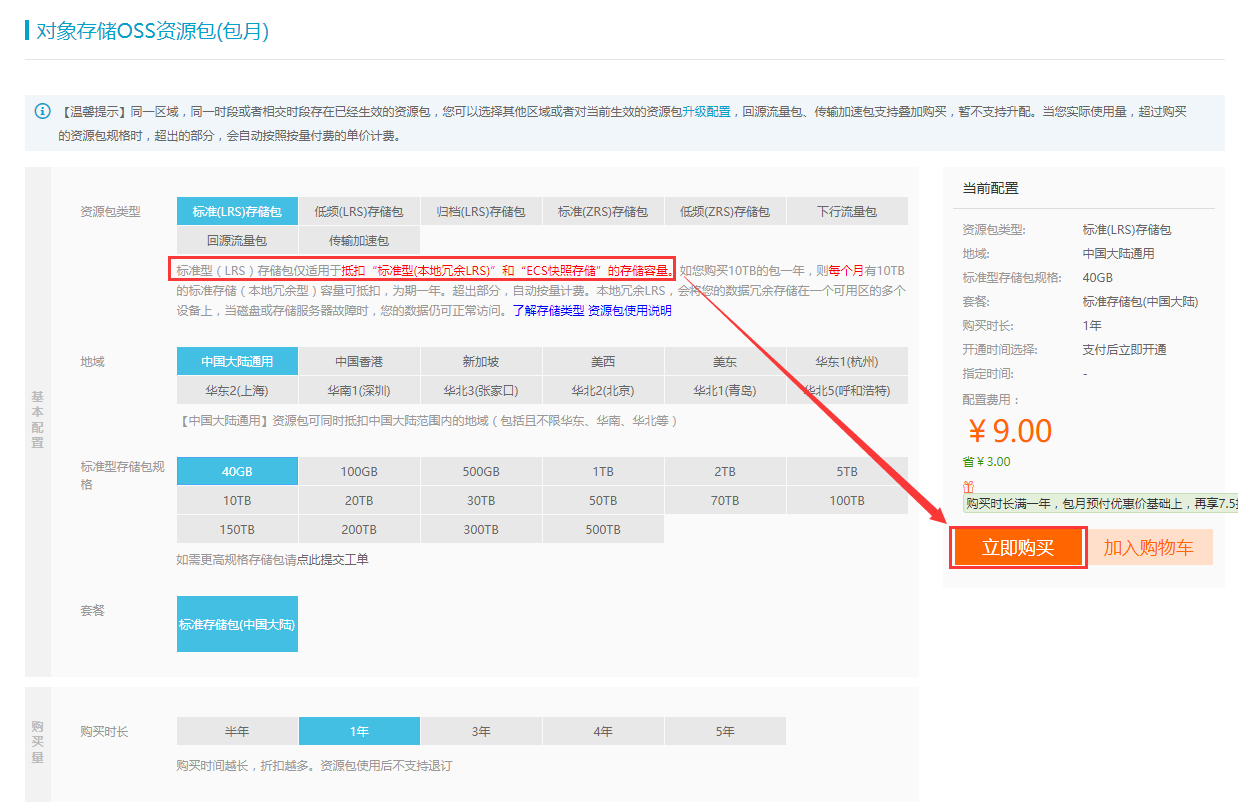Click 立即购买 buy now button
Screen dimensions: 1238x806
pos(1018,548)
